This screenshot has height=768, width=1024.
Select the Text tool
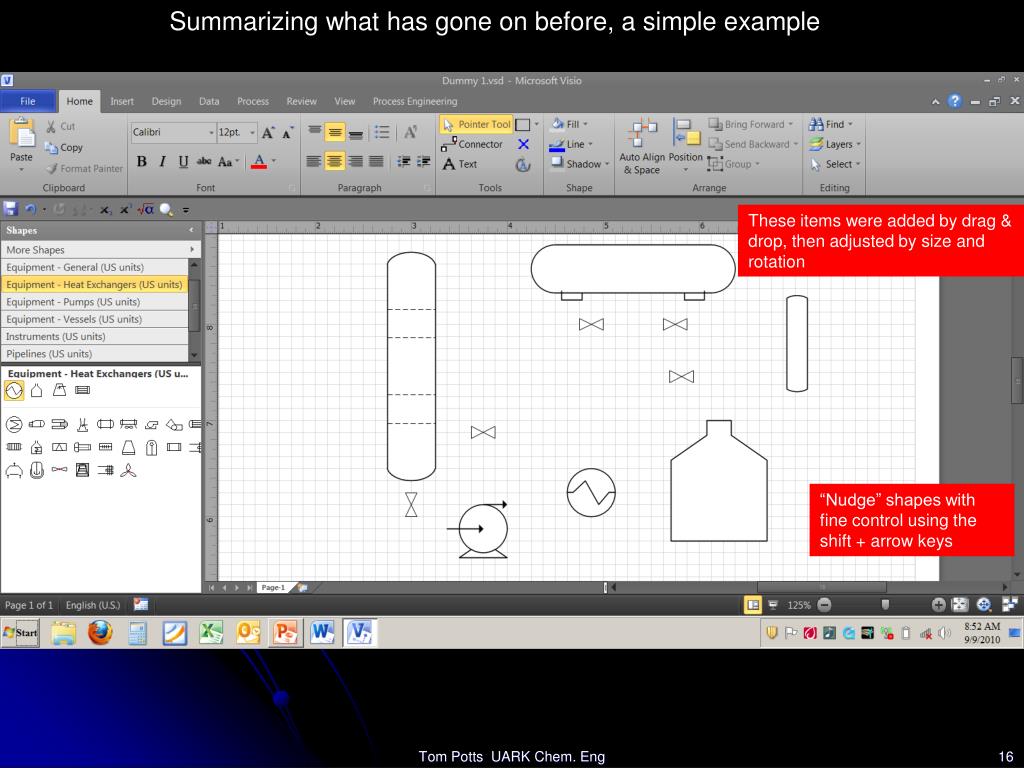pos(460,164)
